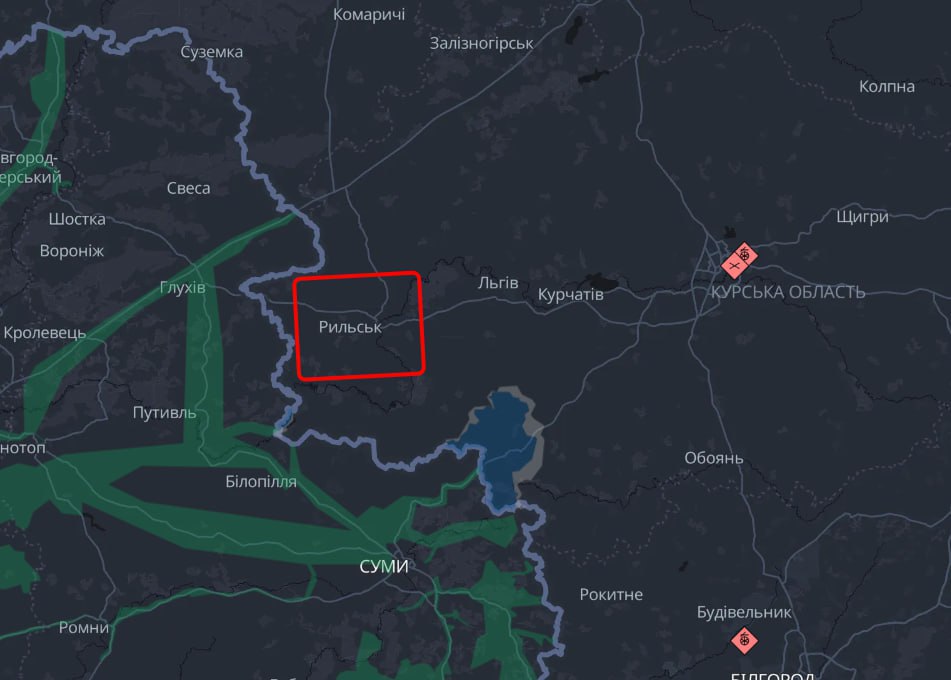The width and height of the screenshot is (951, 680).
Task: Select the Залізногірськ town label
Action: 482,44
